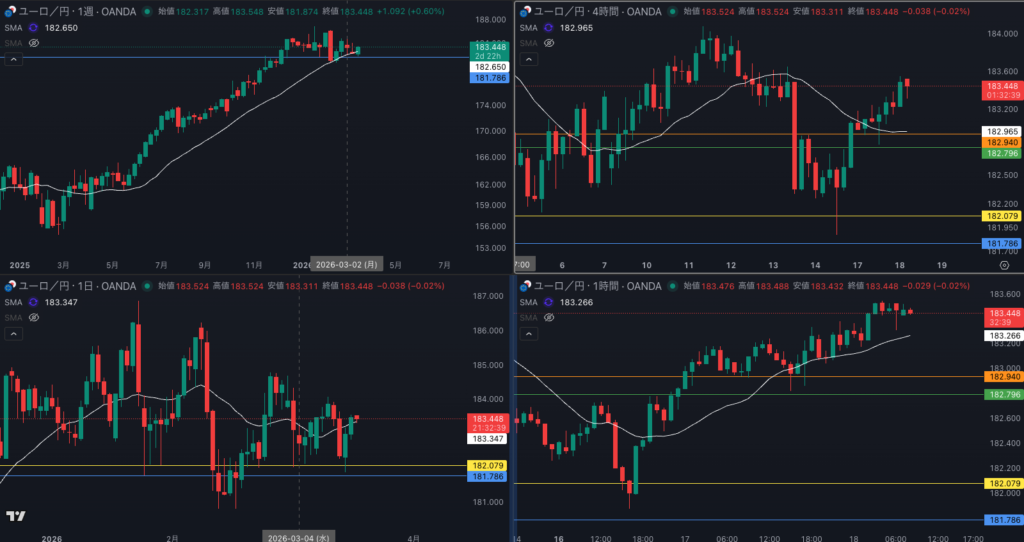The image size is (1024, 542).
Task: Click the SMA spinner icon beside 183.266
Action: click(x=548, y=302)
